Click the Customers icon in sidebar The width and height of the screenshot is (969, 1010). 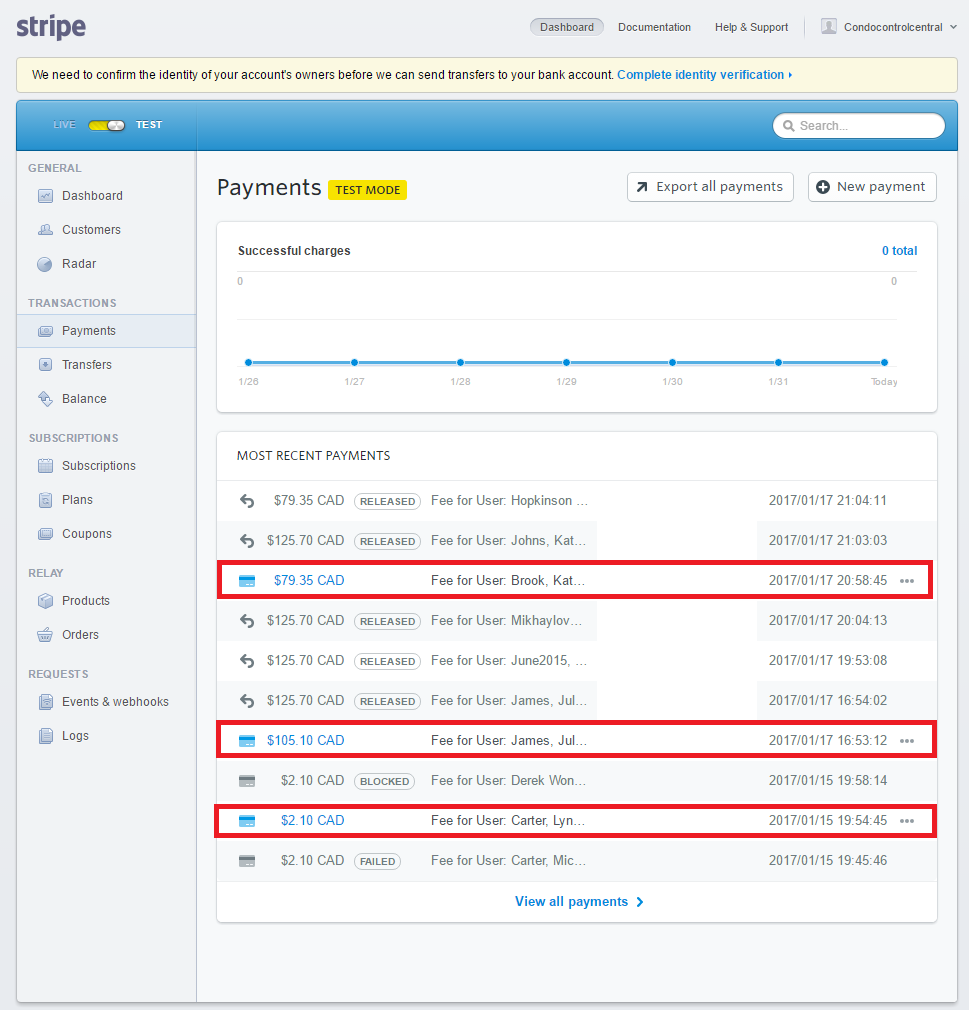click(45, 230)
